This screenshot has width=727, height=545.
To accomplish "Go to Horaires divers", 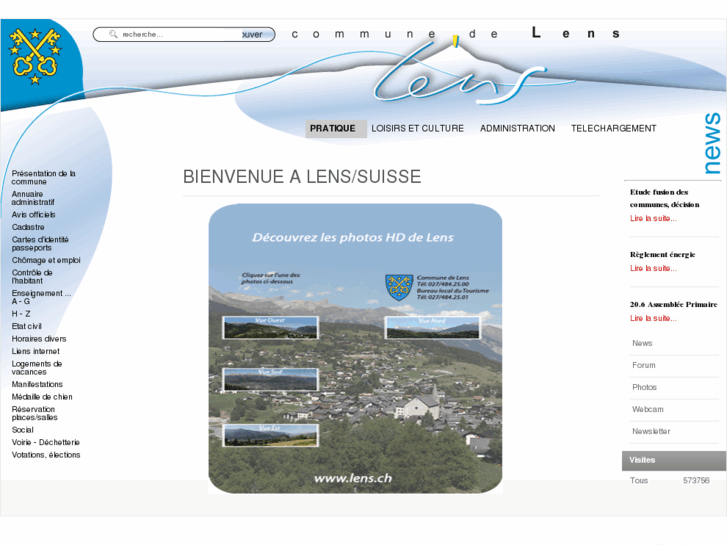I will 39,339.
